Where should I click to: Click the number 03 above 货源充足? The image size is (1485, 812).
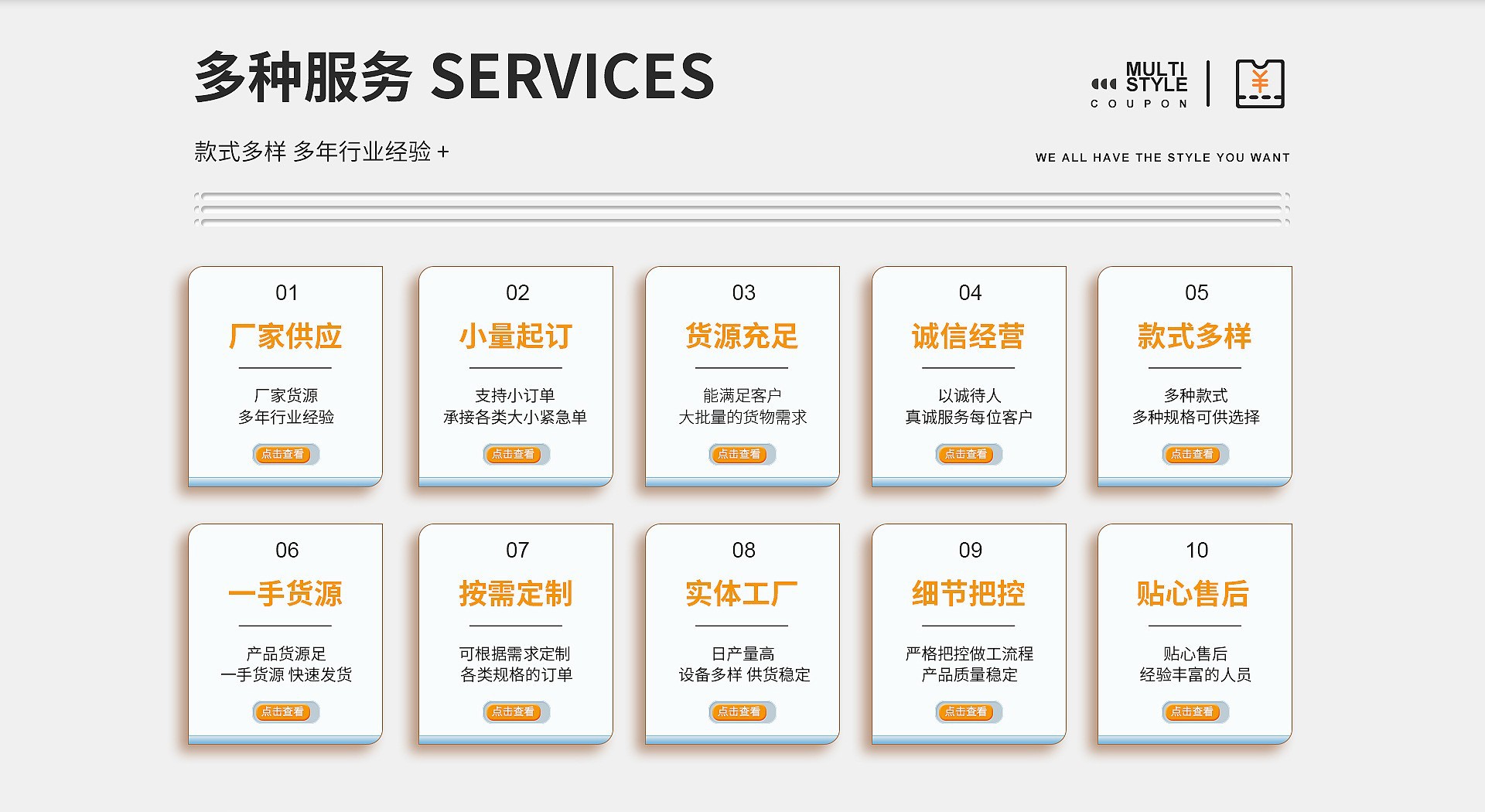click(x=744, y=293)
